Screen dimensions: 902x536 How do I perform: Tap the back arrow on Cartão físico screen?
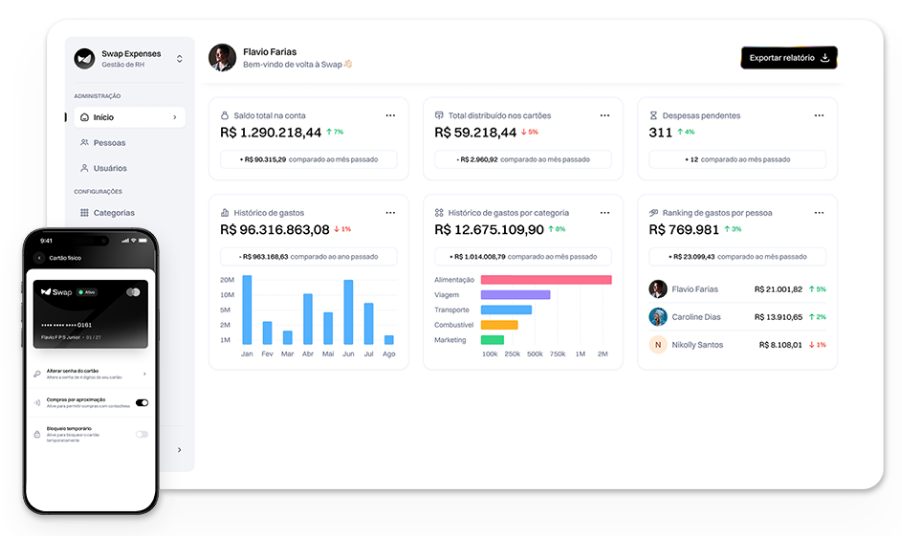[x=40, y=258]
